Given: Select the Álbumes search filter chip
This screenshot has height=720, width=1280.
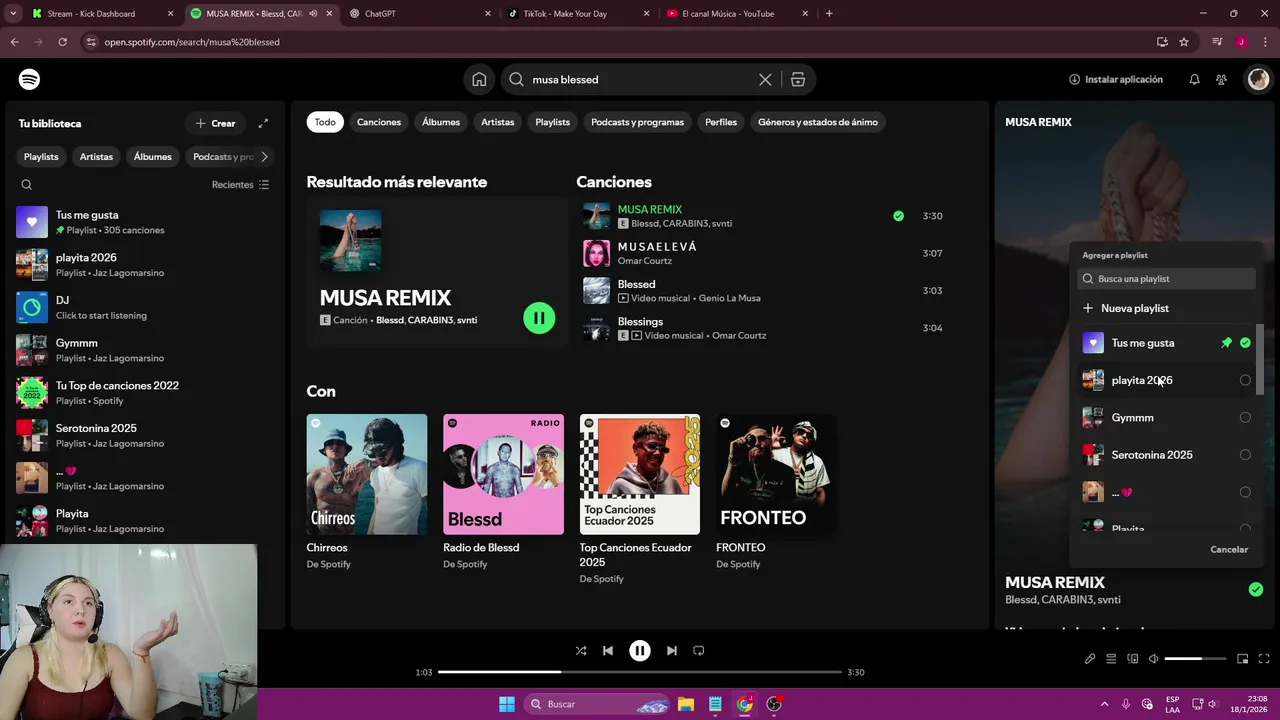Looking at the screenshot, I should point(441,122).
